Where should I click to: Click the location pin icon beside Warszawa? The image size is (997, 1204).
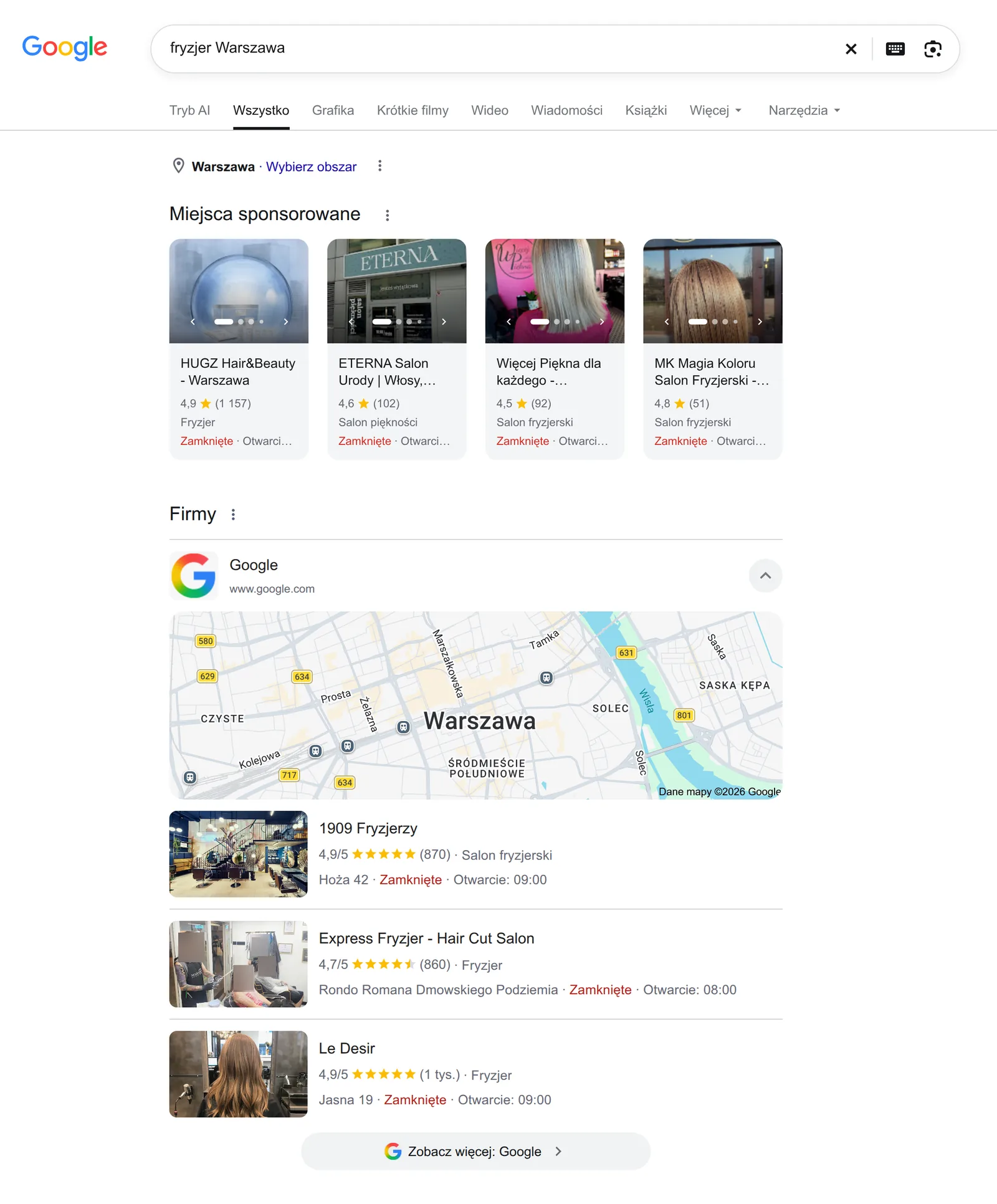178,166
